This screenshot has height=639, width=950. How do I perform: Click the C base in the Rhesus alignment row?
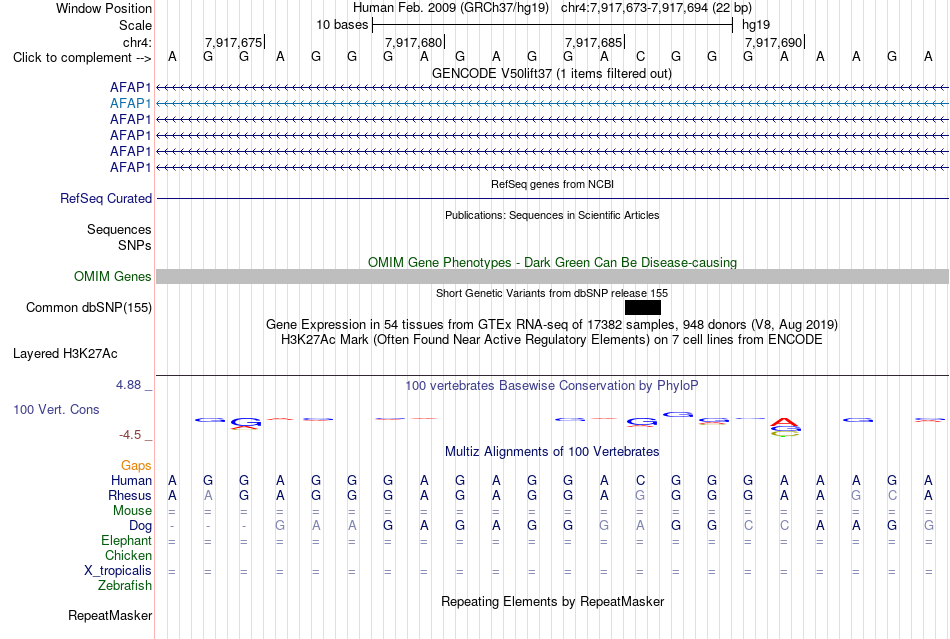coord(892,496)
